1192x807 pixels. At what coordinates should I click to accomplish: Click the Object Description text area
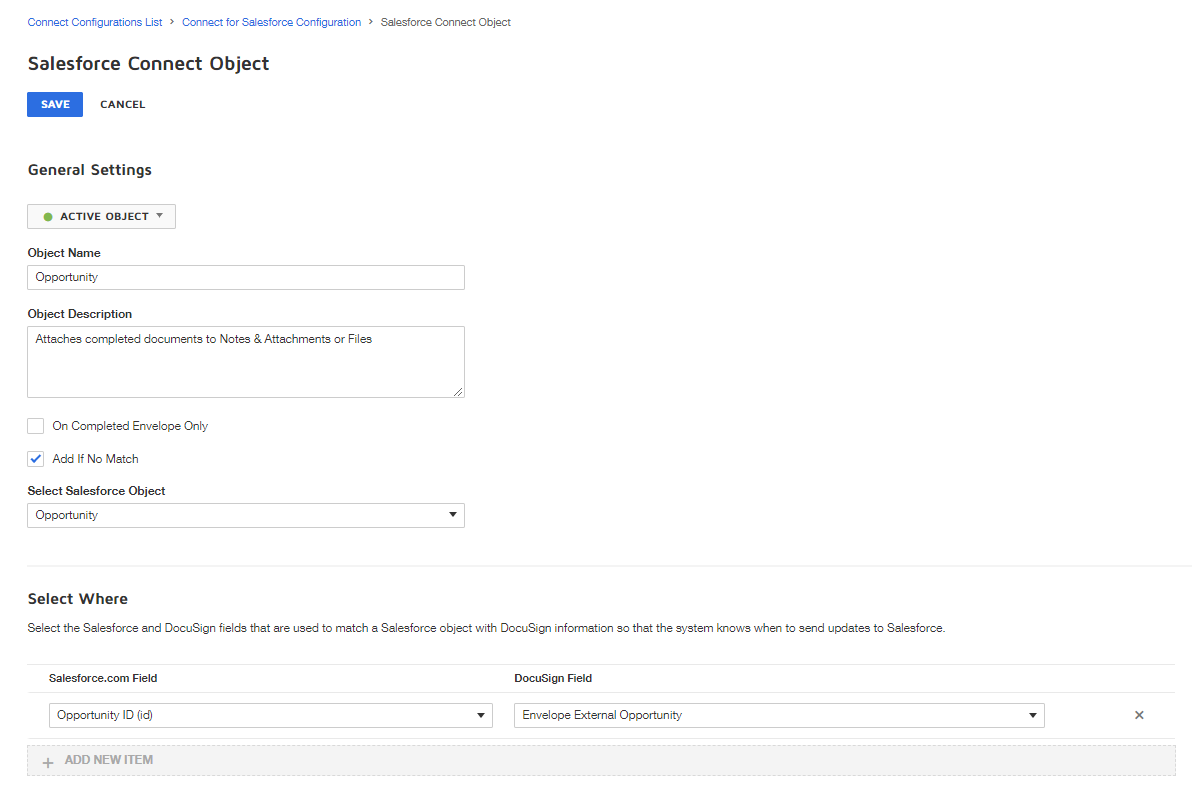pyautogui.click(x=245, y=362)
